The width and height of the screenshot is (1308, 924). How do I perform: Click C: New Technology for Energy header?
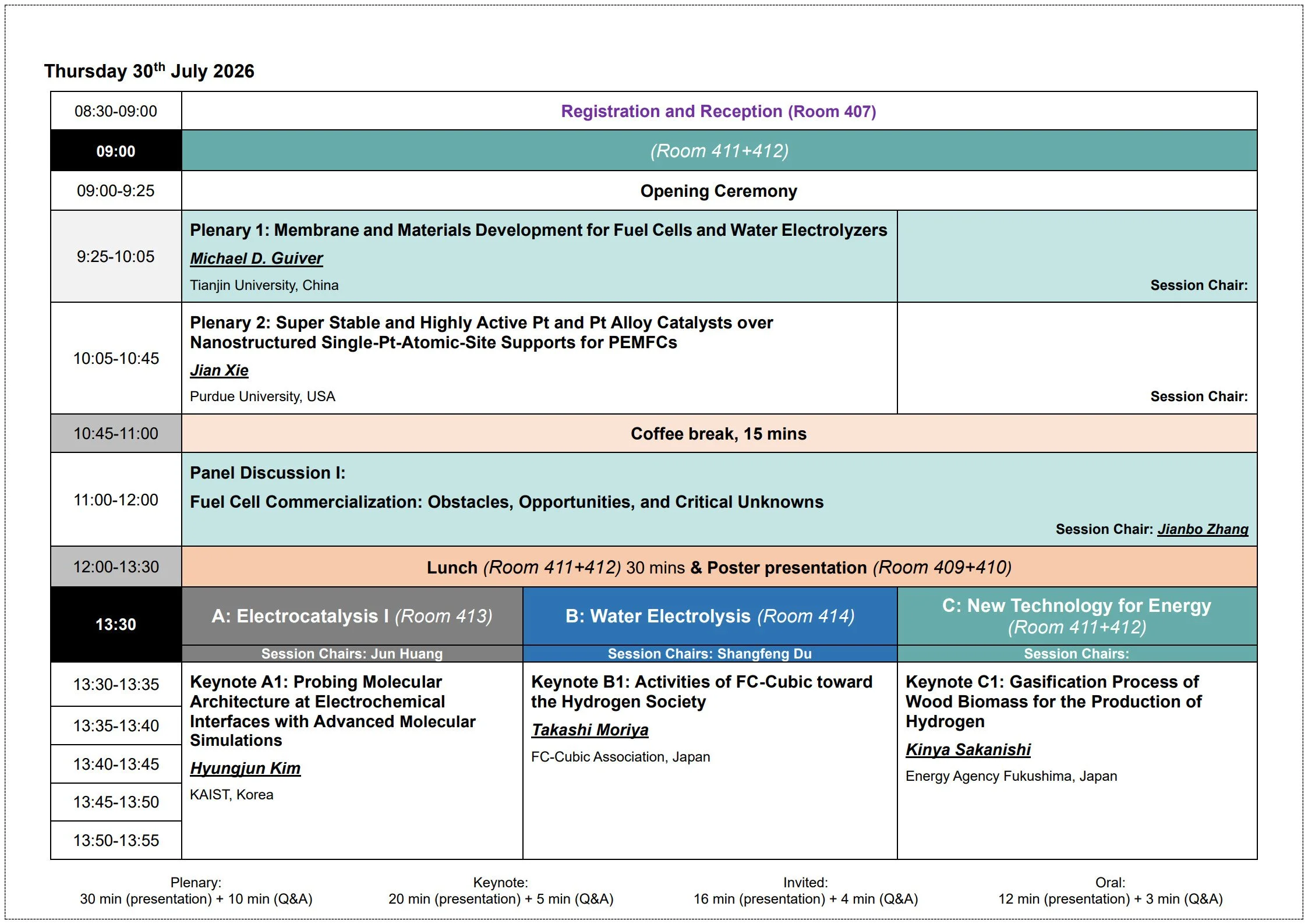1077,616
